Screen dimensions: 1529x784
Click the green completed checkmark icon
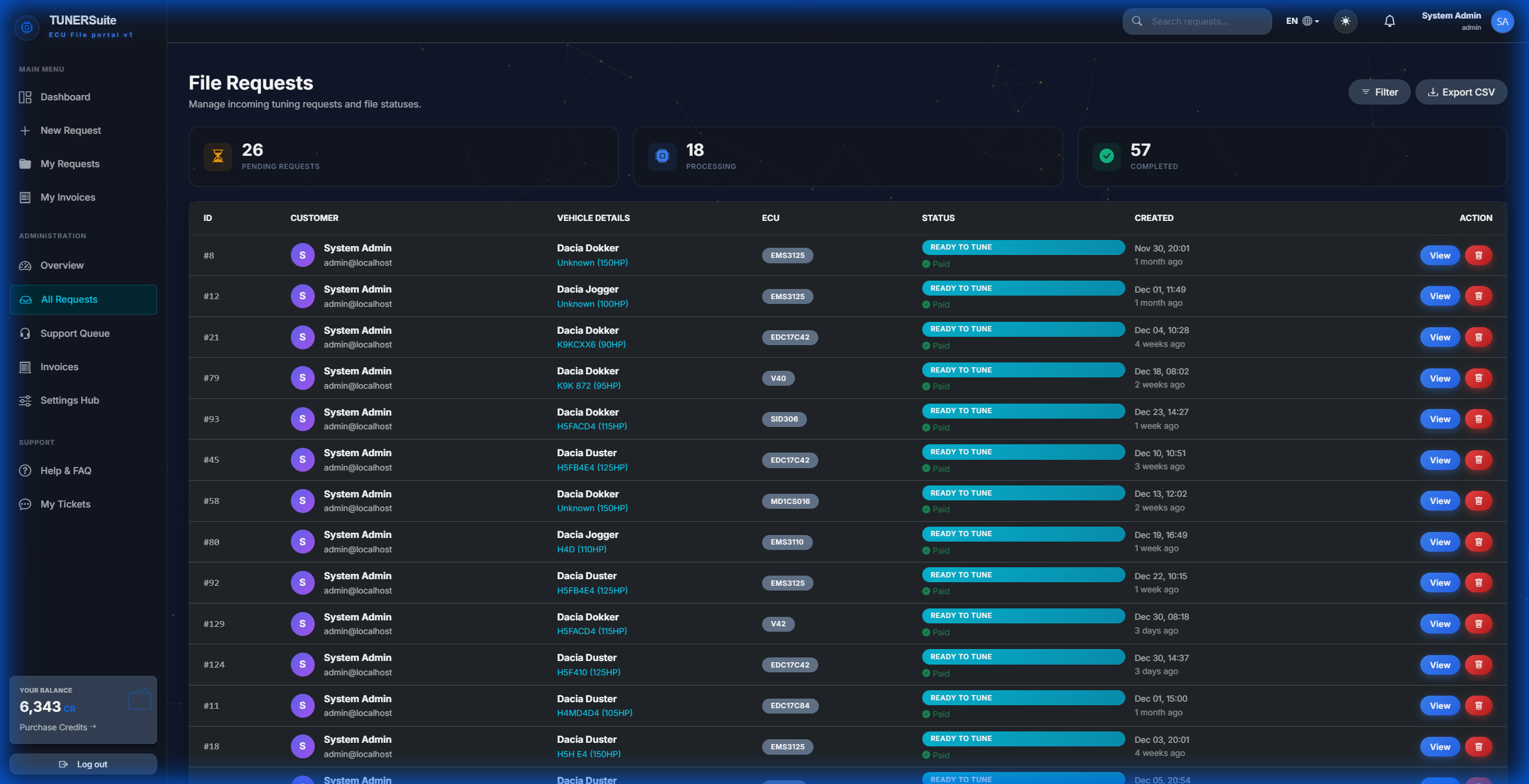tap(1106, 156)
